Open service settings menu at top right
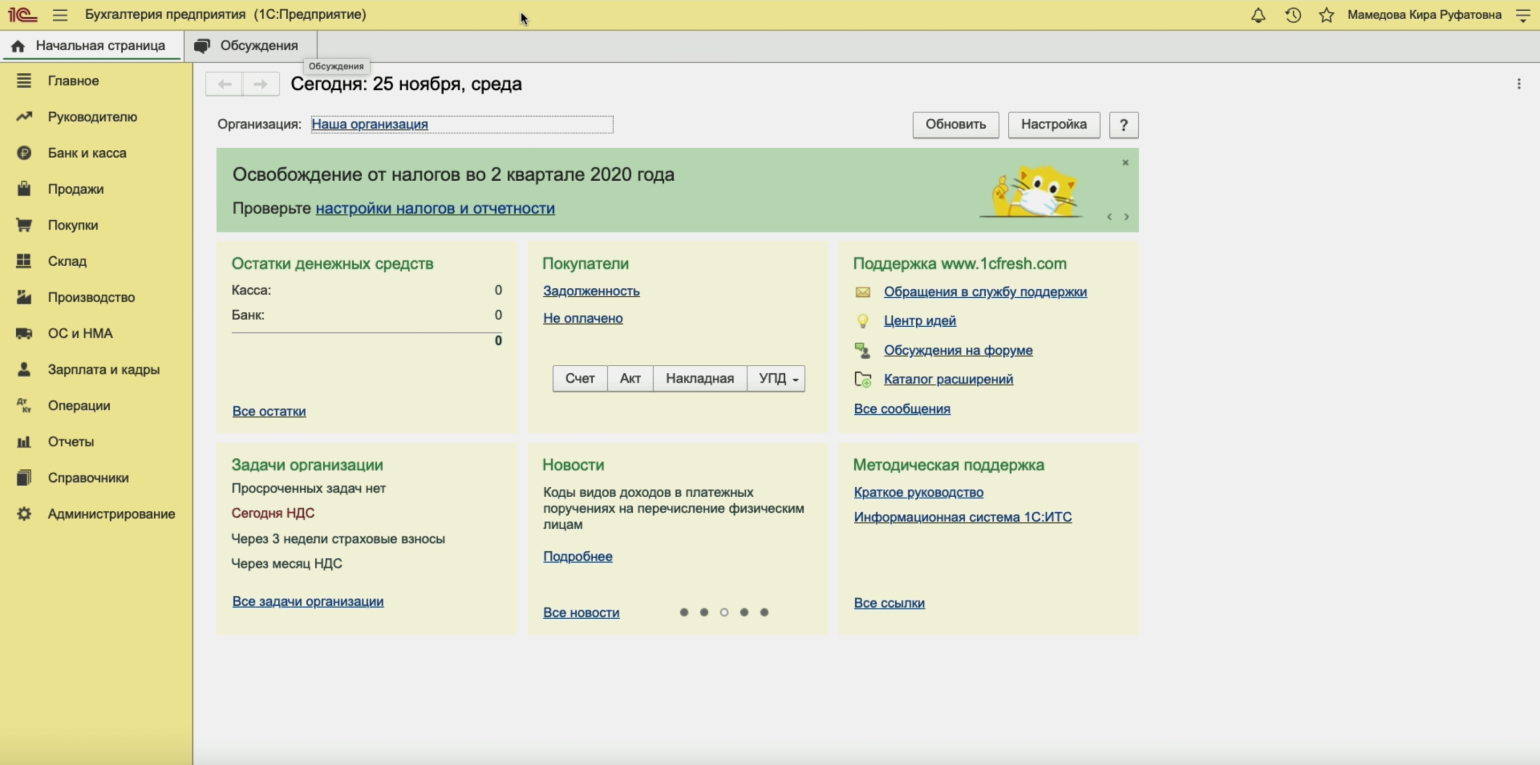Screen dimensions: 1540x765 pyautogui.click(x=1523, y=15)
